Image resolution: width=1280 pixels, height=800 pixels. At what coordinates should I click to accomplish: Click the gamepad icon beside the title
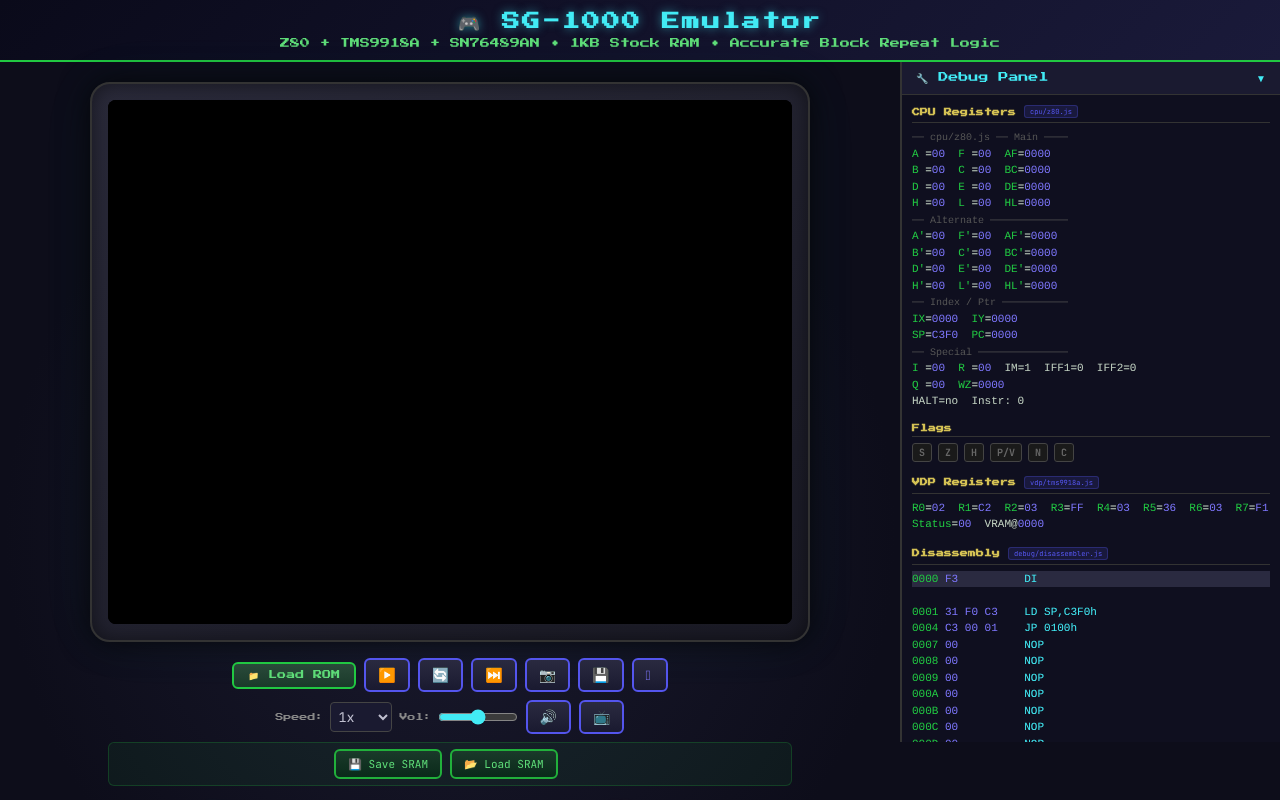point(469,23)
